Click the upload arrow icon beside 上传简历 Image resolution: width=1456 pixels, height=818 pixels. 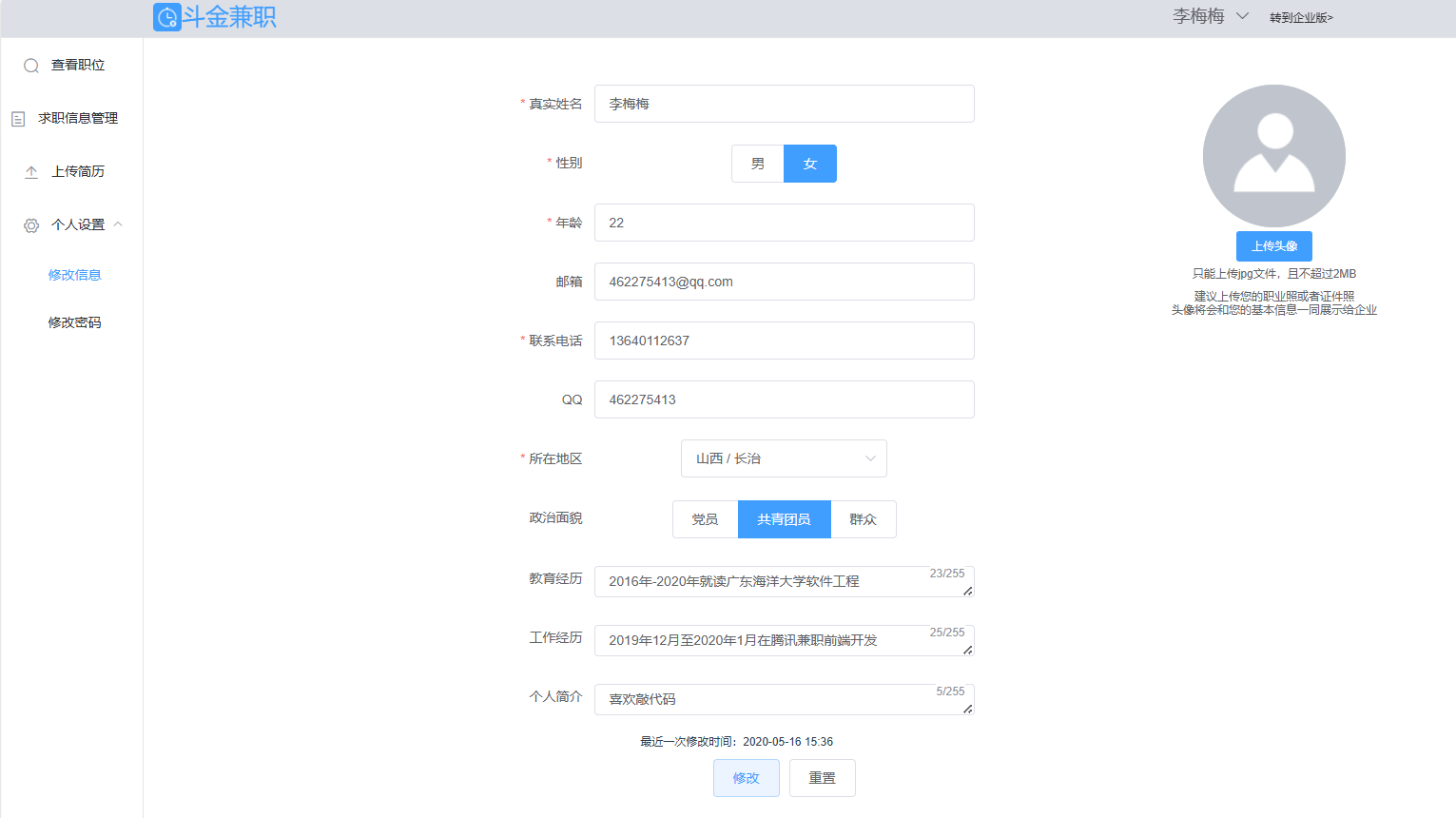(x=31, y=172)
